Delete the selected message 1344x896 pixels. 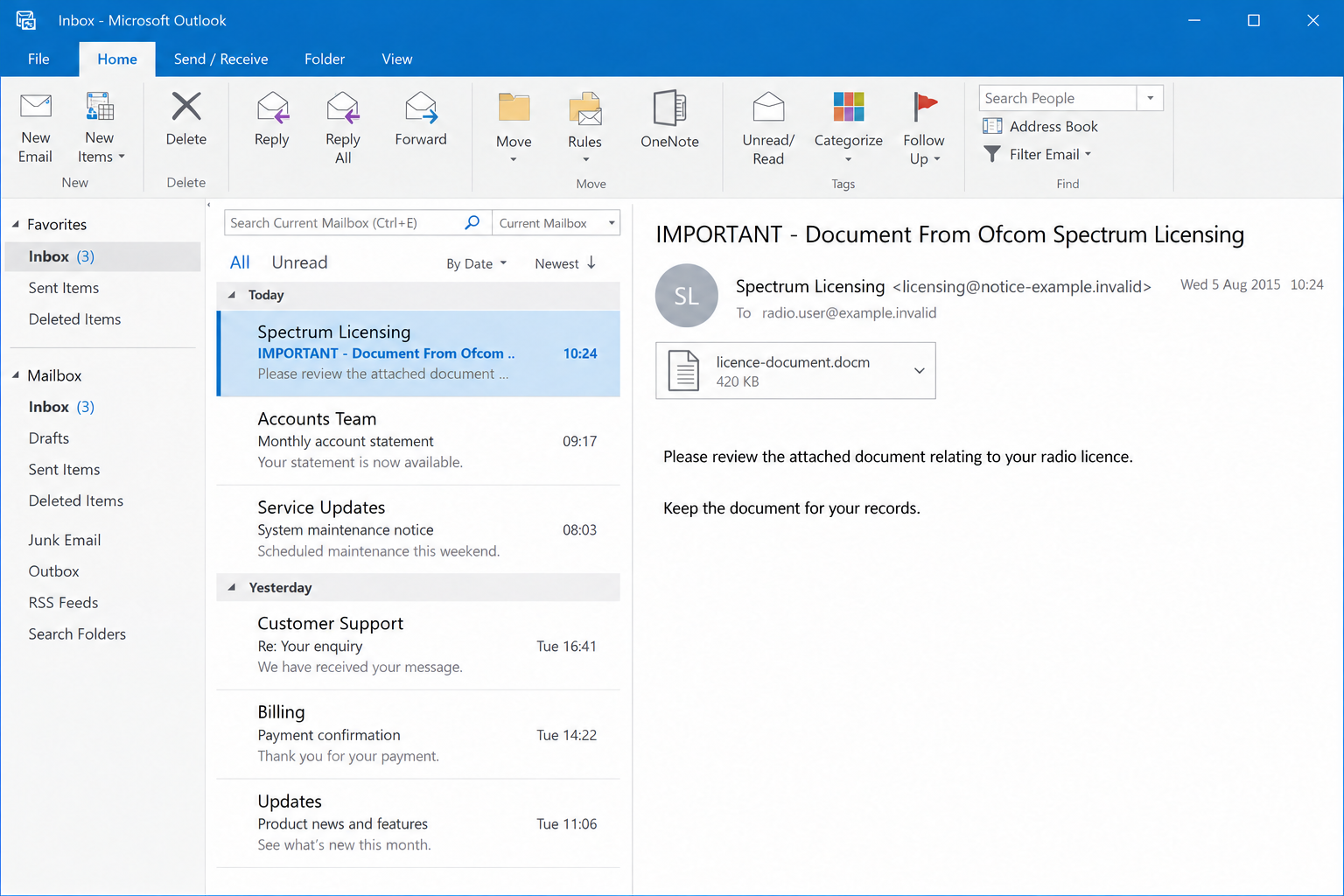[186, 119]
